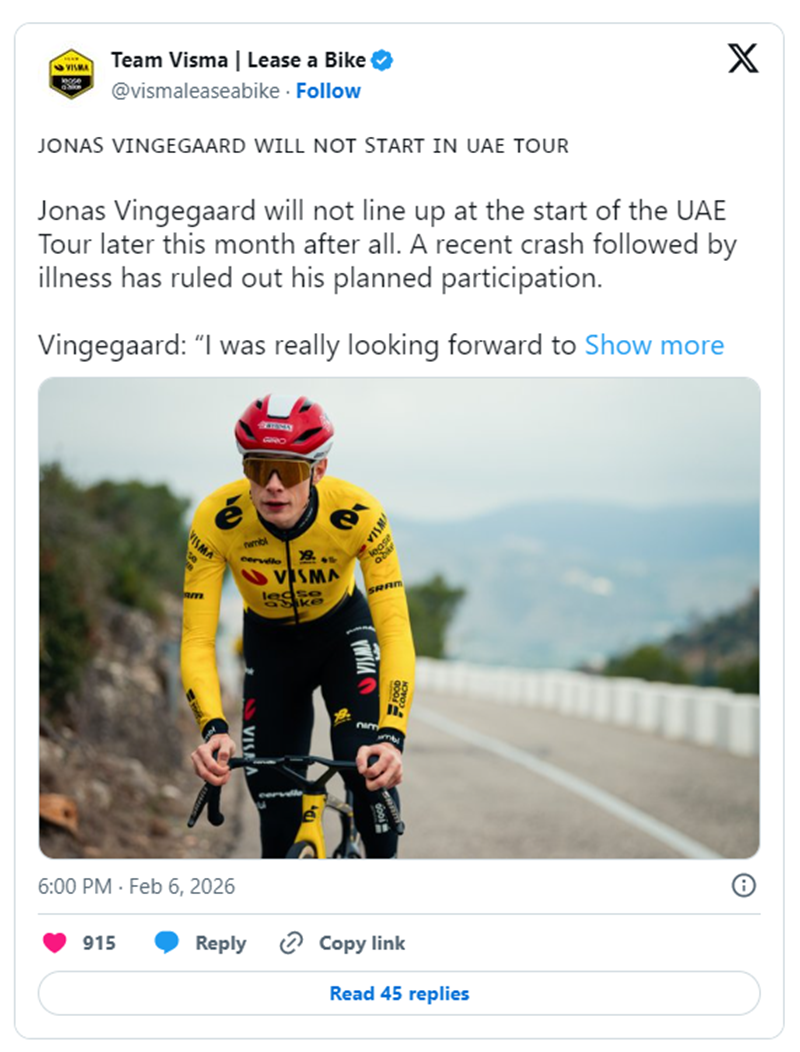
Task: Click the blue reply speech bubble icon
Action: (x=167, y=943)
